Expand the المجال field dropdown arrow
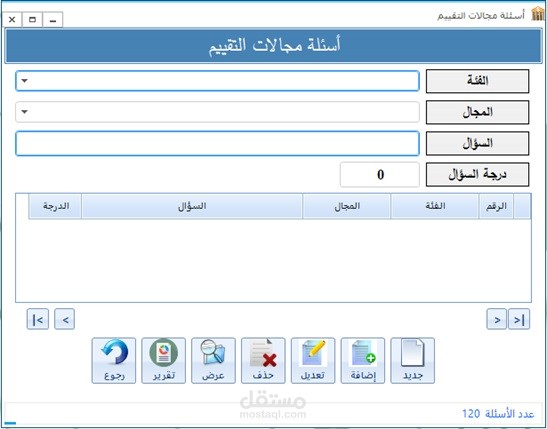 click(x=24, y=112)
